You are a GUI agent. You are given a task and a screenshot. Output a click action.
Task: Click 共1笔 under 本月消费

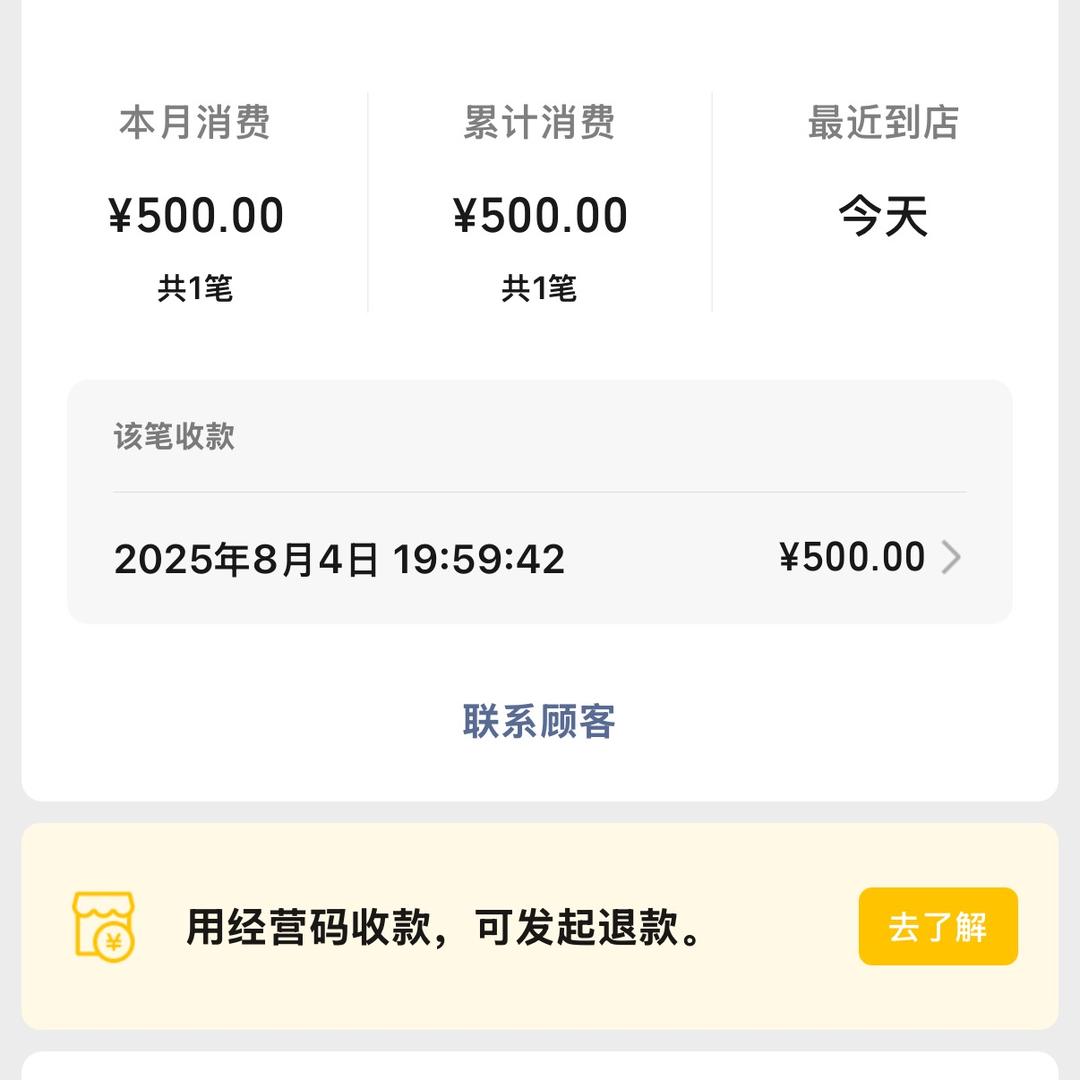[196, 289]
